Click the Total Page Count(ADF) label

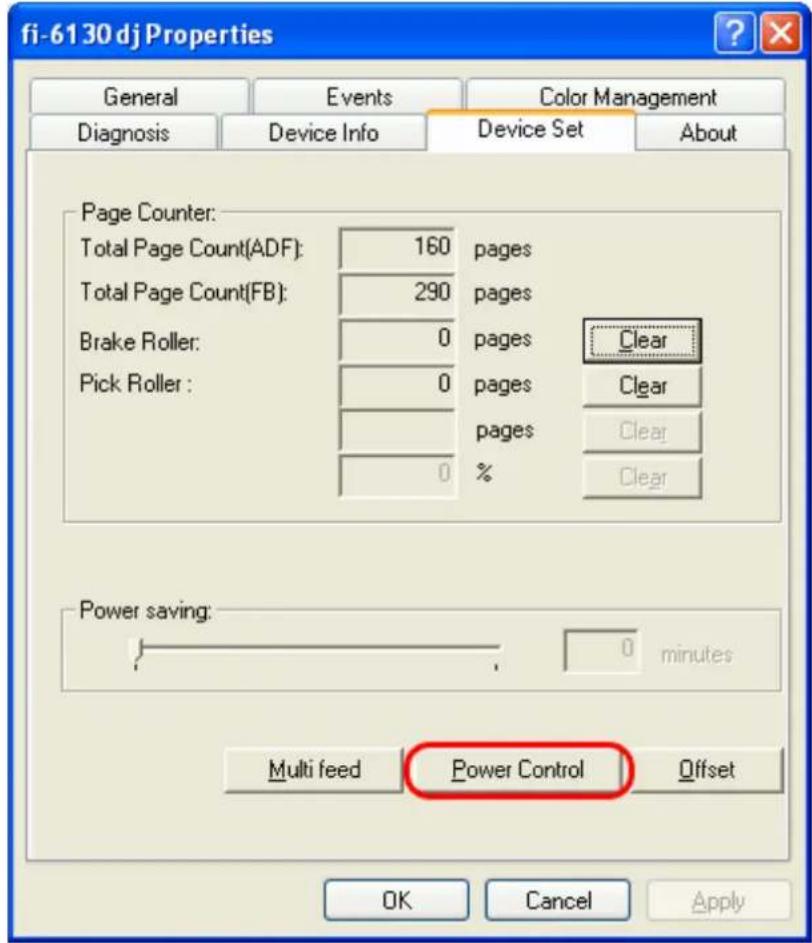click(x=192, y=248)
